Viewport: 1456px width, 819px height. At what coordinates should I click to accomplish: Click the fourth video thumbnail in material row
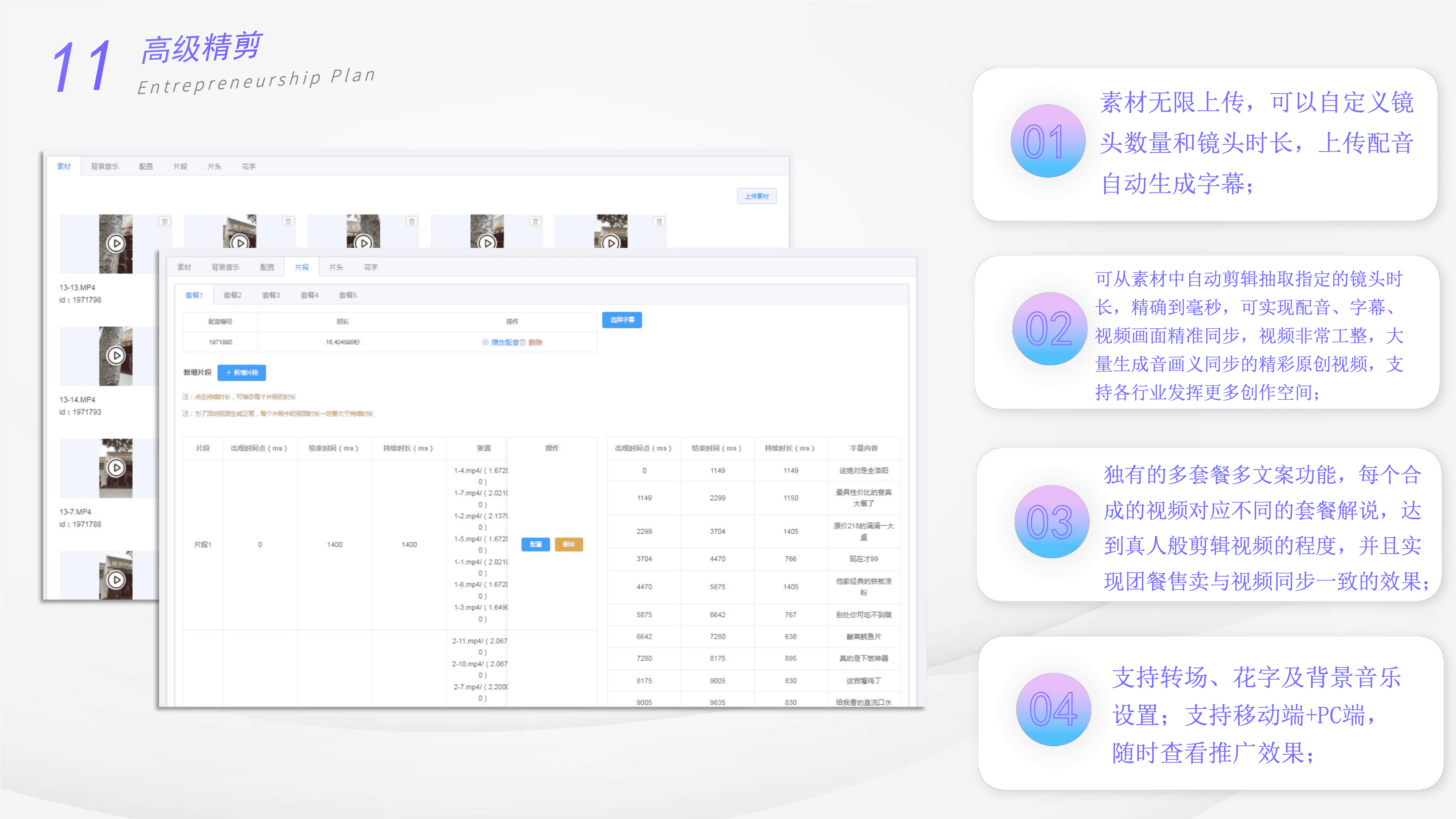pyautogui.click(x=487, y=232)
